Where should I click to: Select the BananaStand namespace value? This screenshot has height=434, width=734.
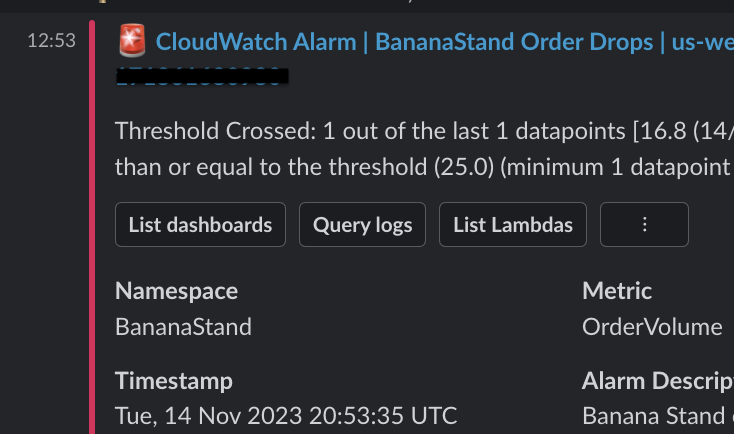coord(184,327)
